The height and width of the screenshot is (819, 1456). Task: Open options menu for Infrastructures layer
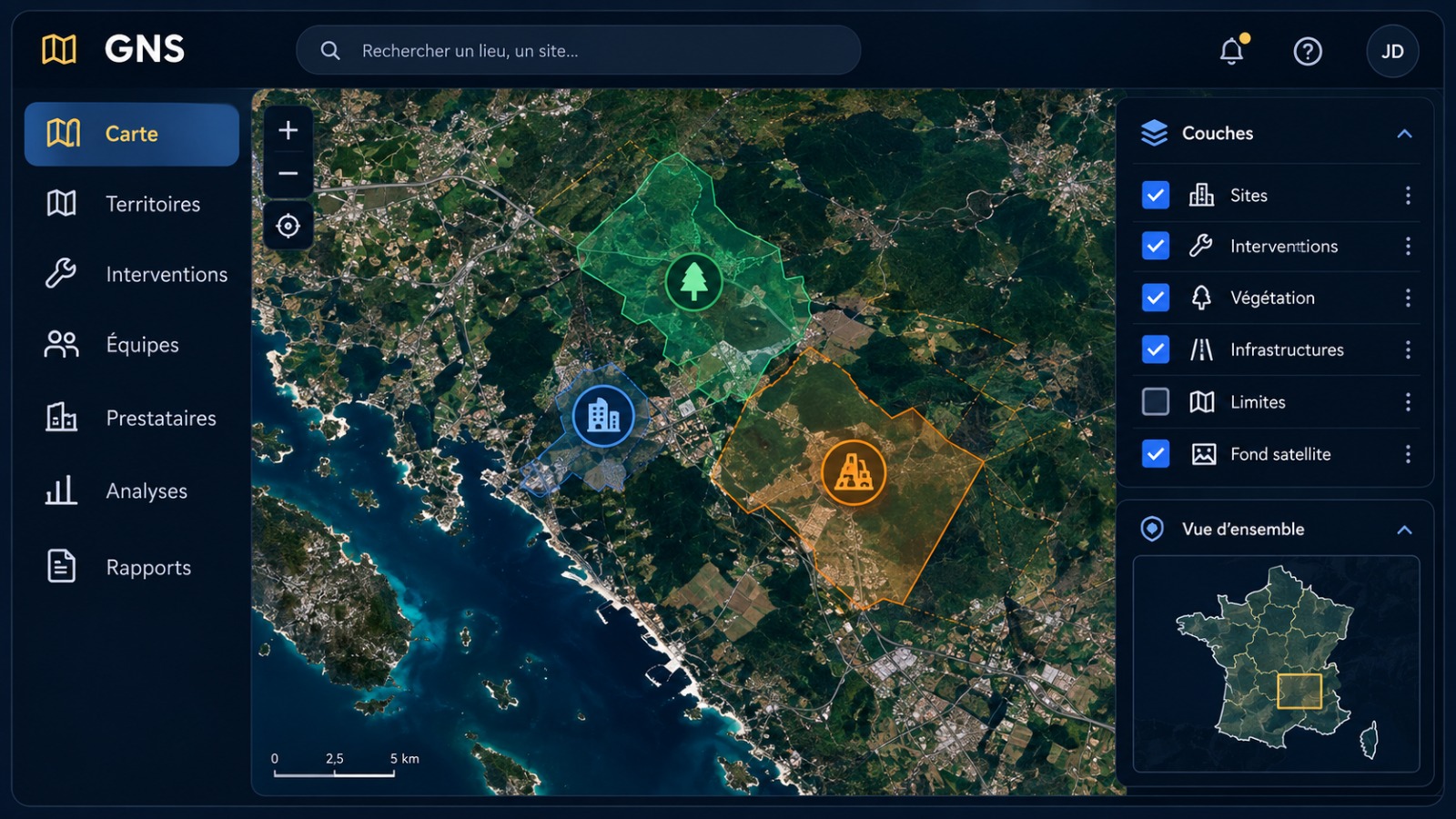pyautogui.click(x=1408, y=349)
